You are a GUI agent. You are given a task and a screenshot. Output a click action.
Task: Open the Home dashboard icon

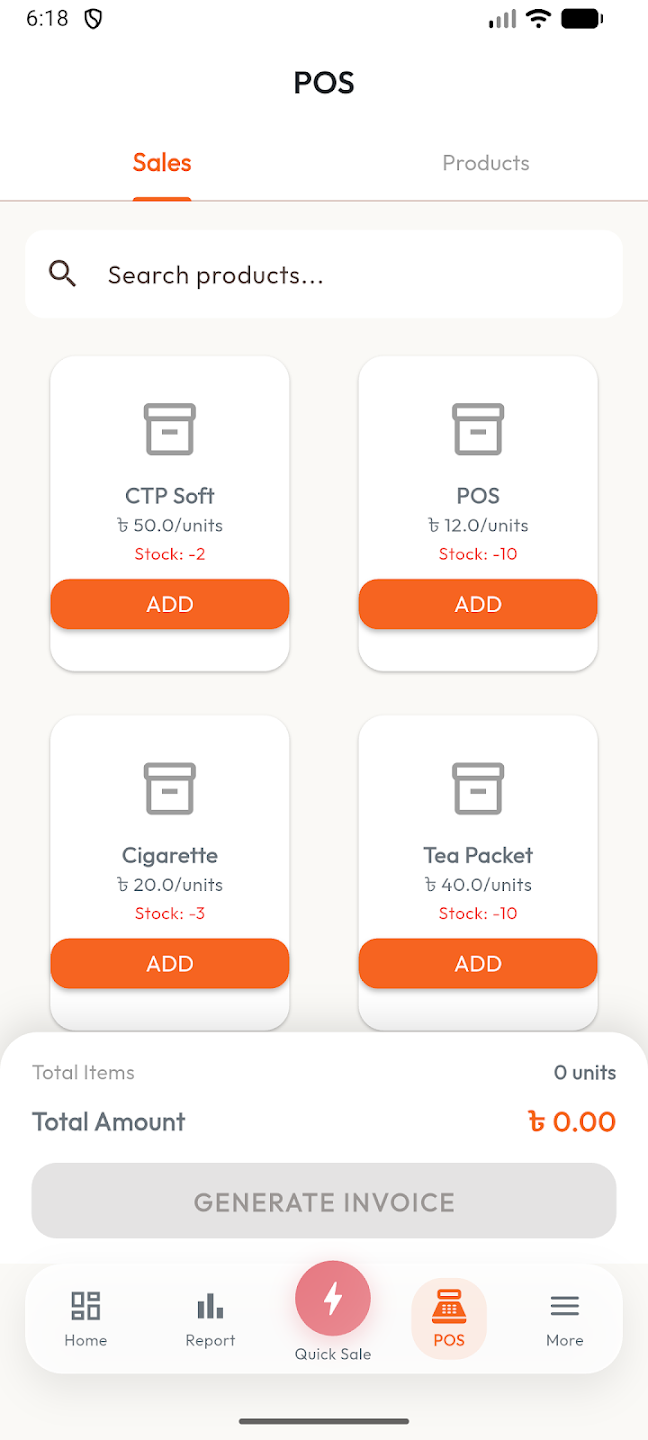click(x=86, y=1305)
